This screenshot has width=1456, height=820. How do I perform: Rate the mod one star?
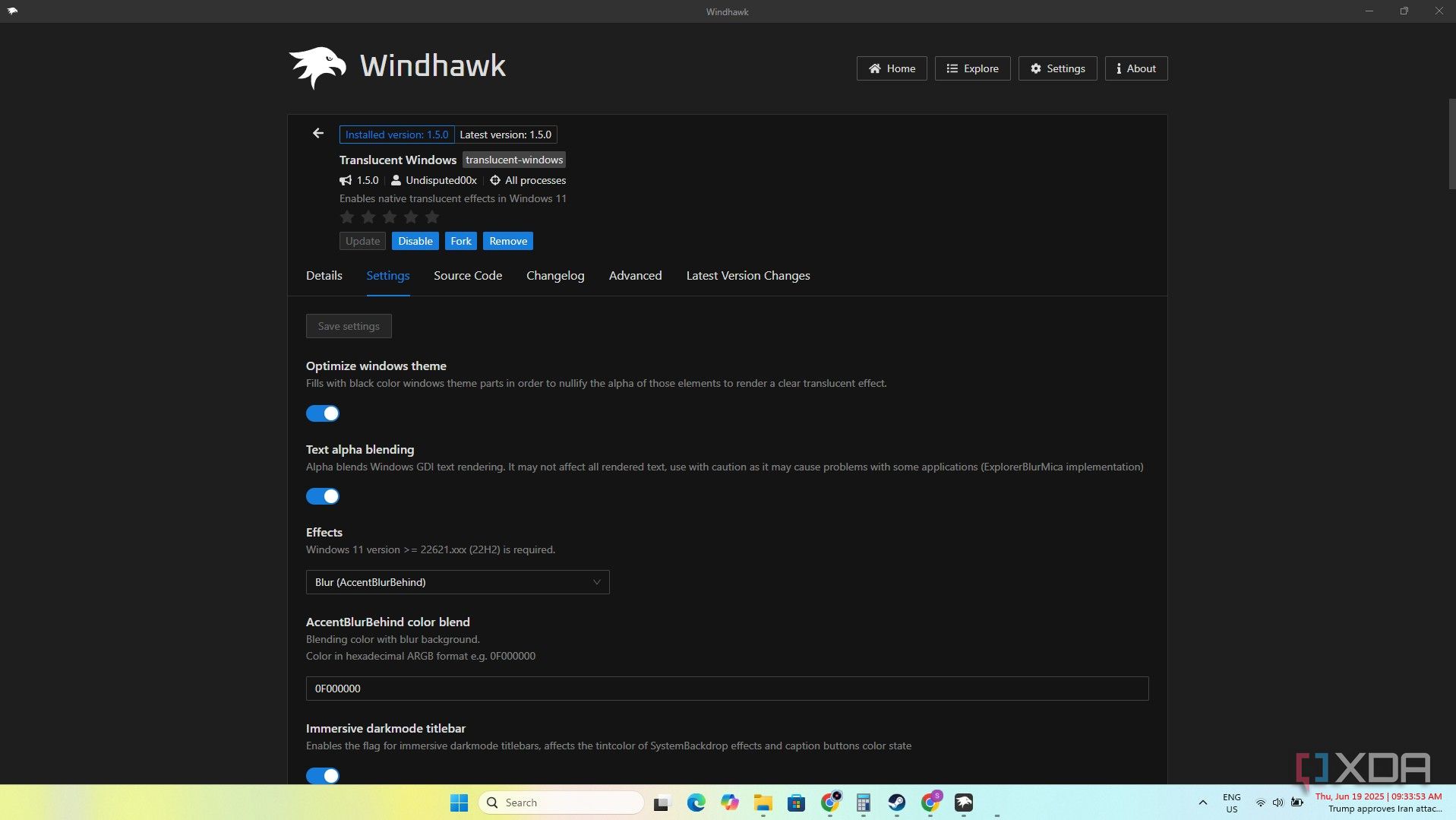point(347,217)
